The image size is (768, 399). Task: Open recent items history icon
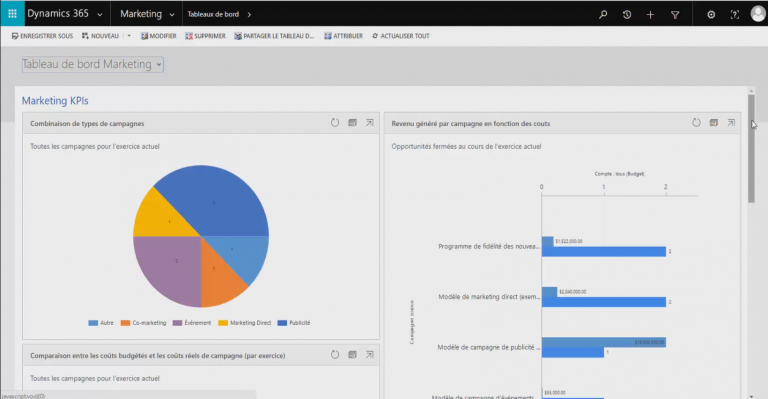[x=626, y=15]
